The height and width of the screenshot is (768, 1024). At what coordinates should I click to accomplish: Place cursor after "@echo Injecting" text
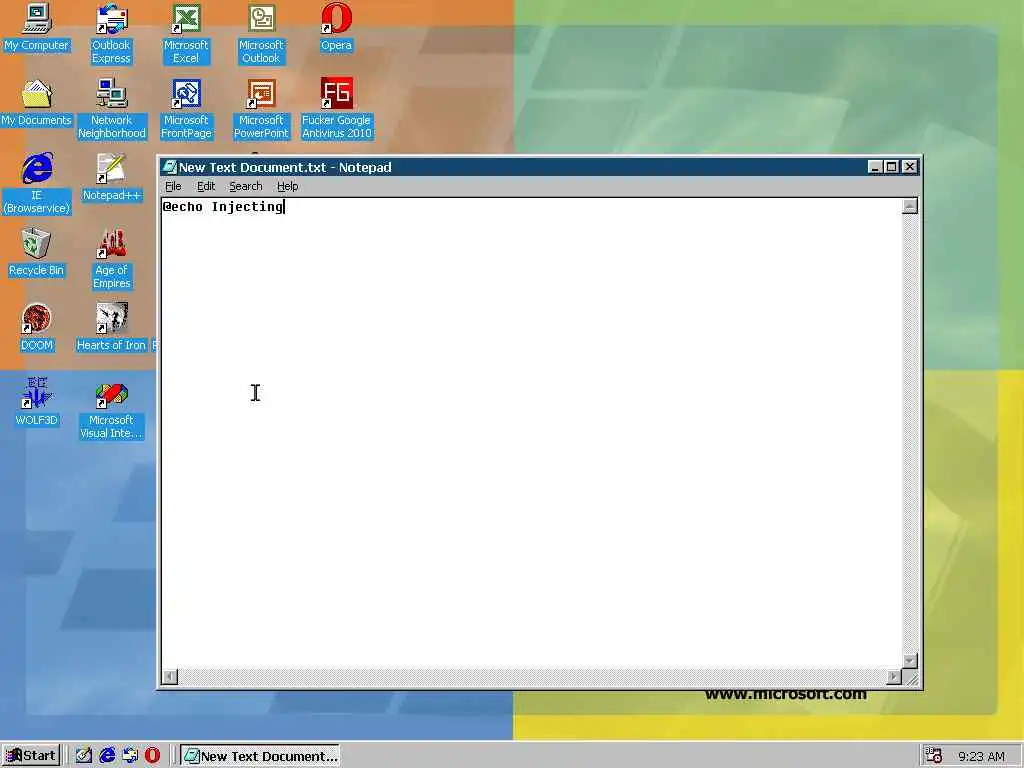[285, 207]
